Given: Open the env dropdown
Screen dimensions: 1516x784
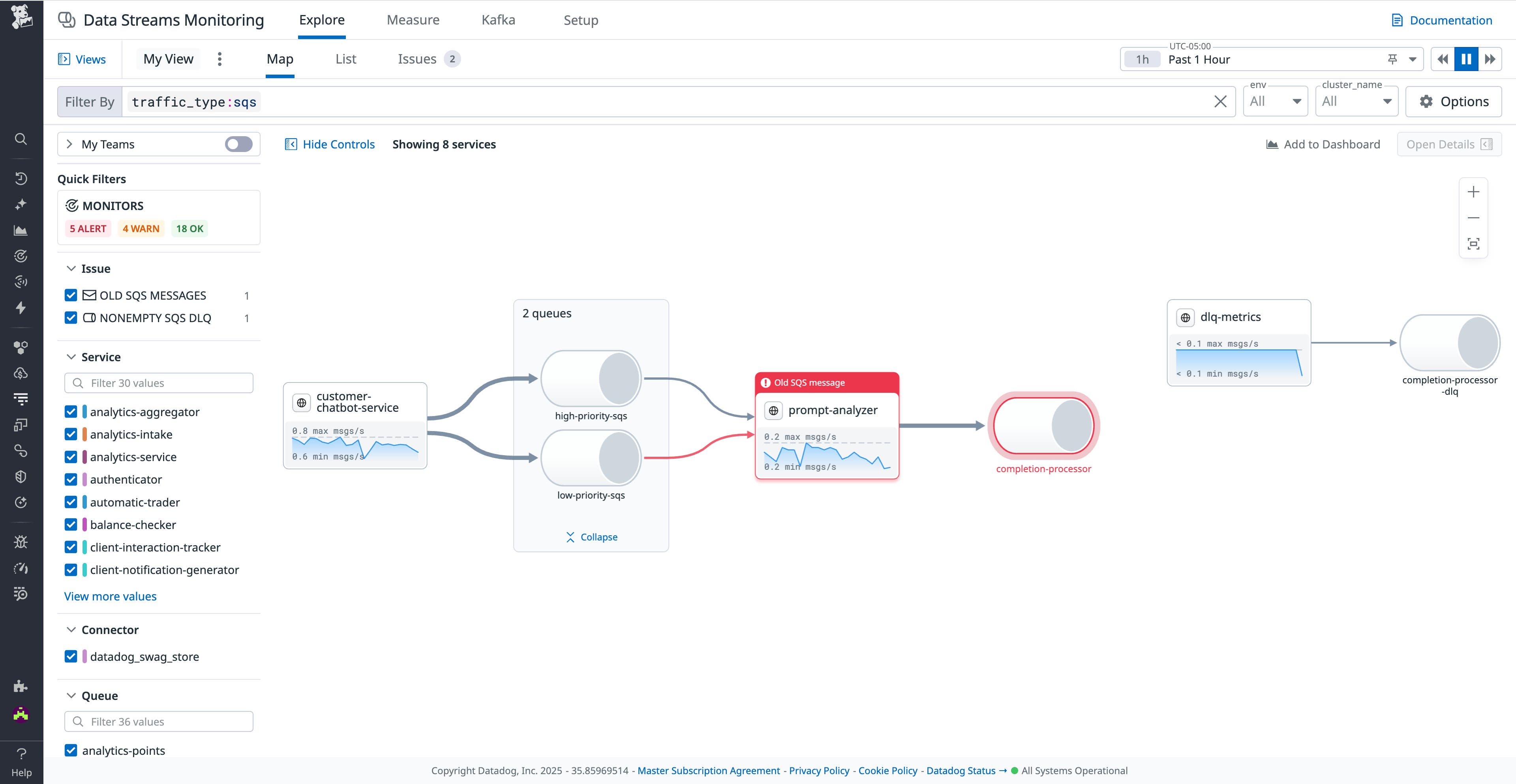Looking at the screenshot, I should pos(1275,101).
